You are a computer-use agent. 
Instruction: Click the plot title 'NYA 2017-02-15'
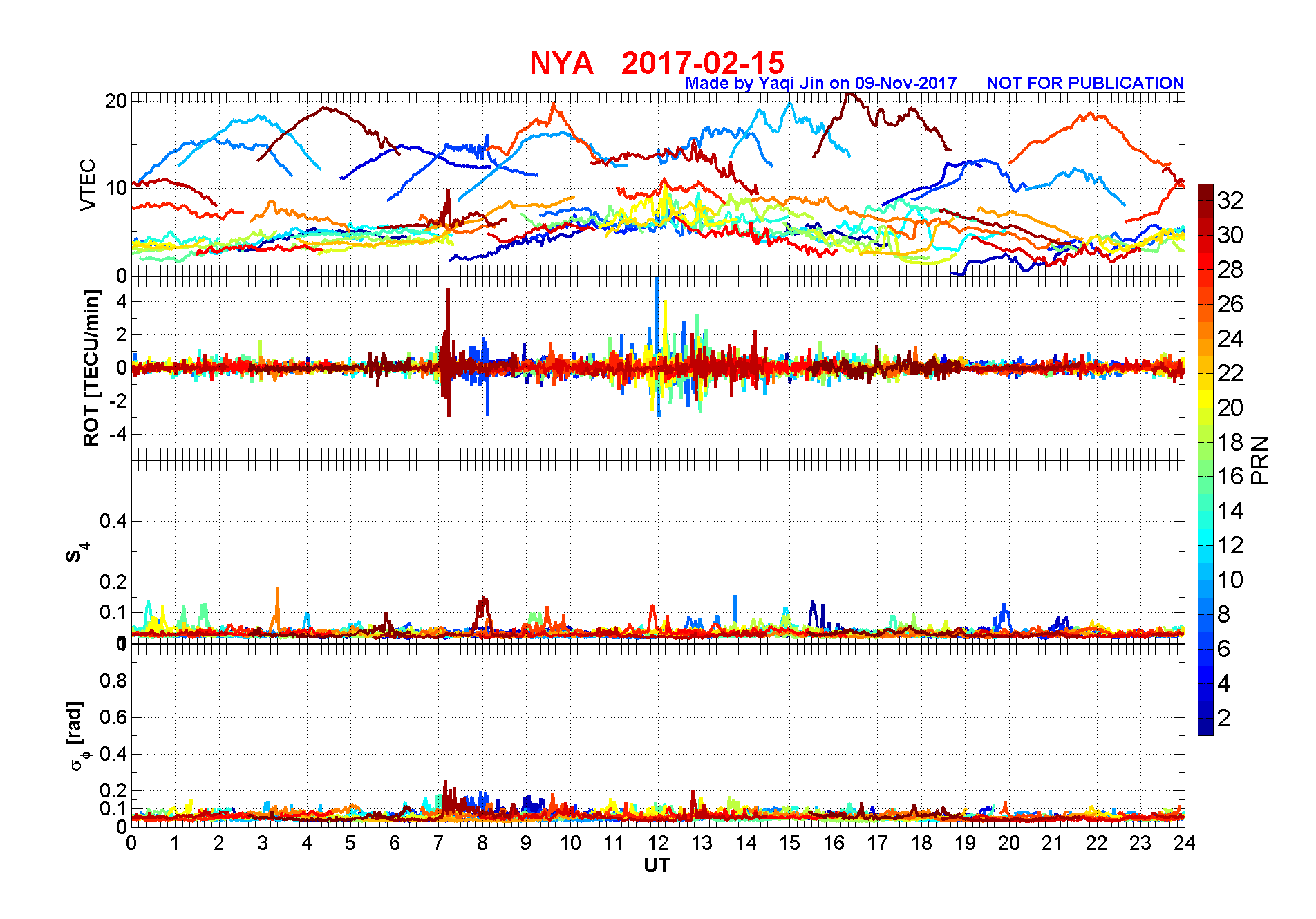click(x=657, y=63)
